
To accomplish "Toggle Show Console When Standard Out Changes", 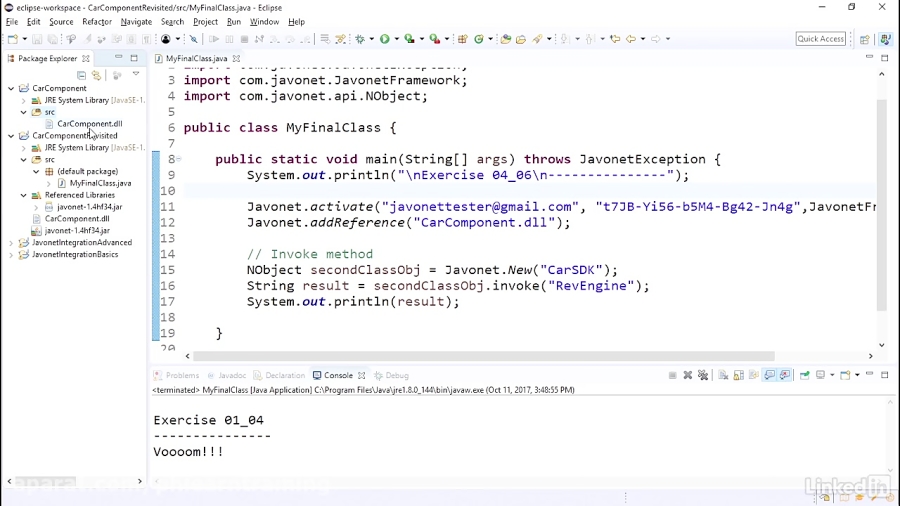I will click(769, 376).
